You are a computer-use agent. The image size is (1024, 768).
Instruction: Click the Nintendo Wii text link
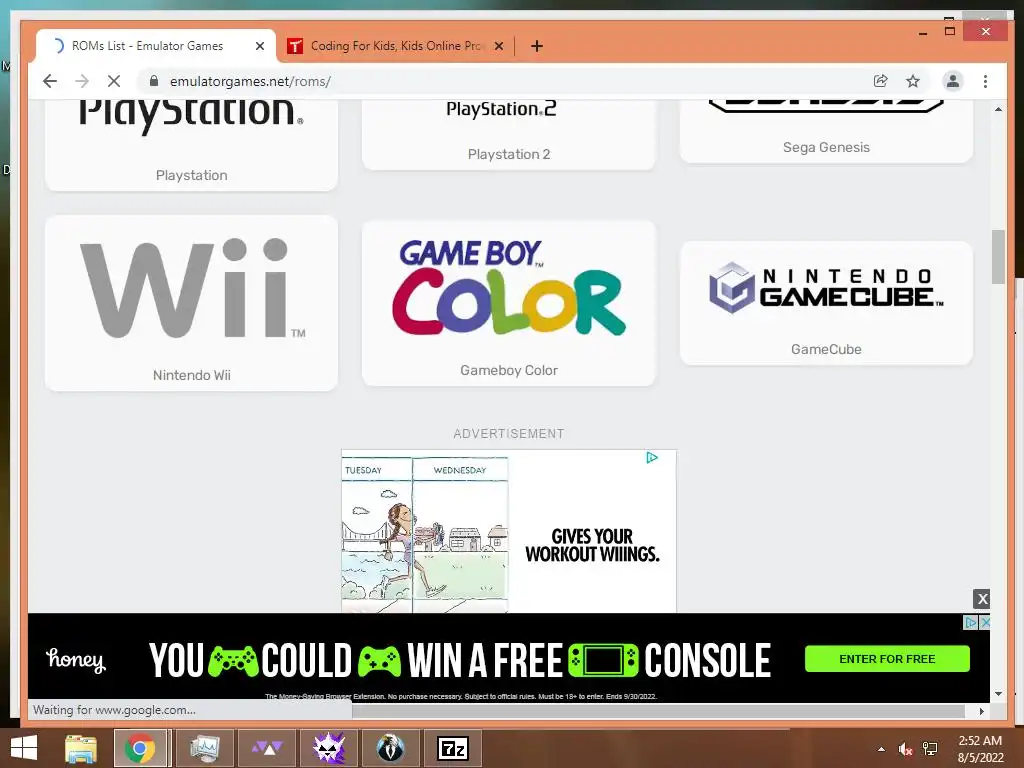click(191, 375)
